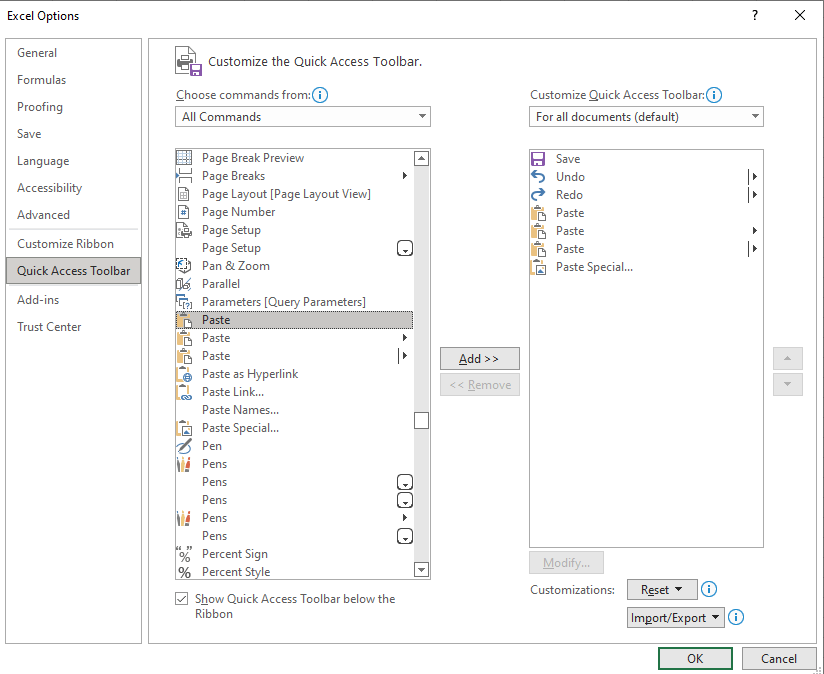The image size is (824, 674).
Task: Click the Move Down arrow button
Action: 787,385
